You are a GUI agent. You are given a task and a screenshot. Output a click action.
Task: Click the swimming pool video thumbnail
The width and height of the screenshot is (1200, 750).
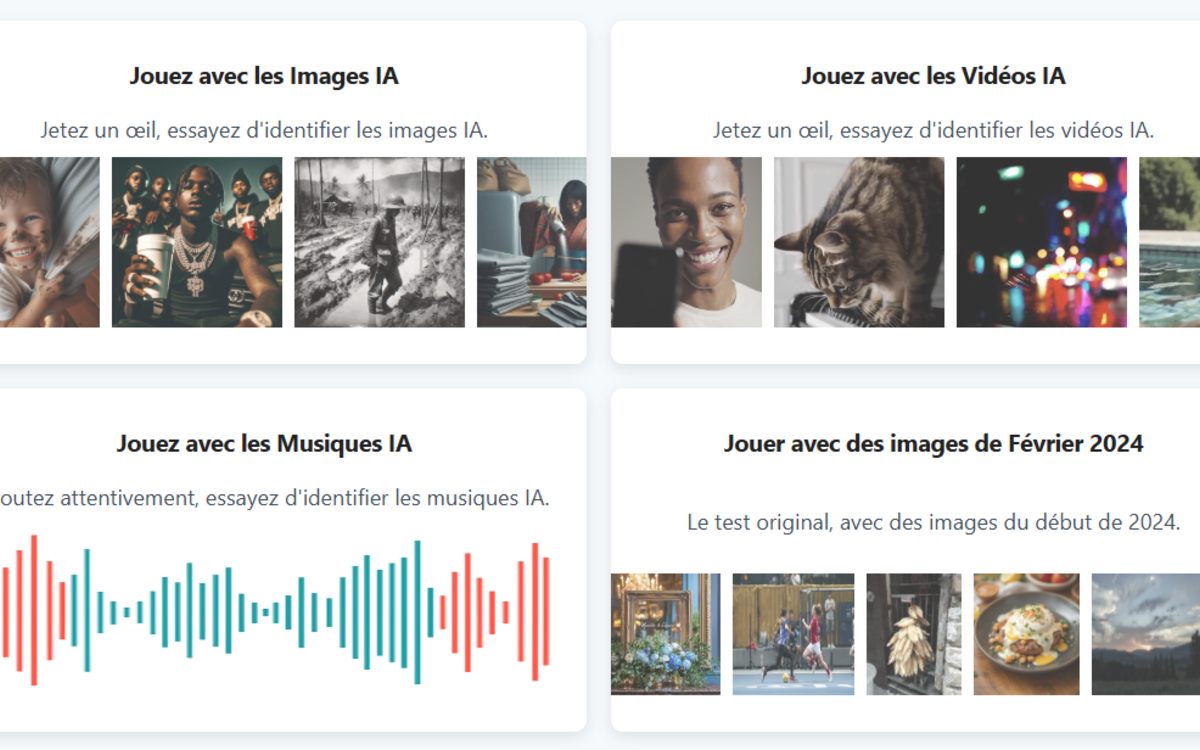point(1170,242)
